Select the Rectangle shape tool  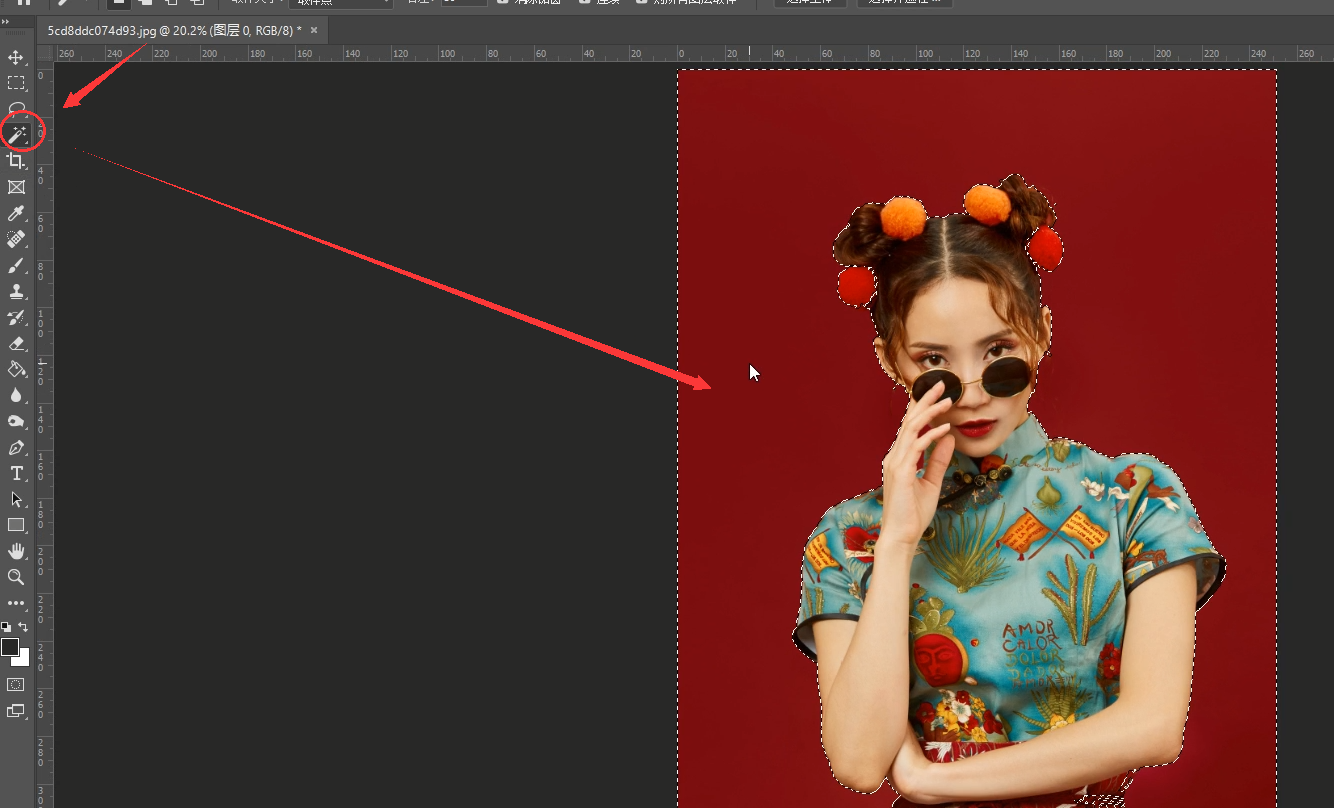[16, 525]
